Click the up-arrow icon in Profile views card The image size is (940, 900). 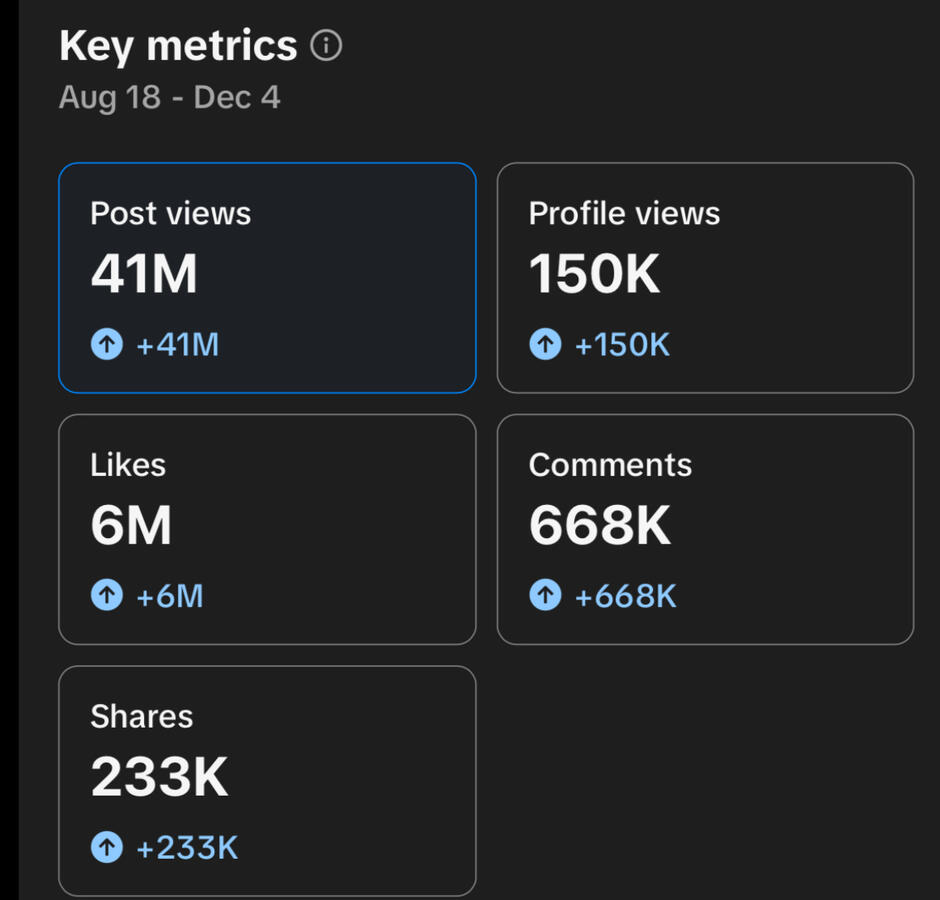[x=545, y=345]
